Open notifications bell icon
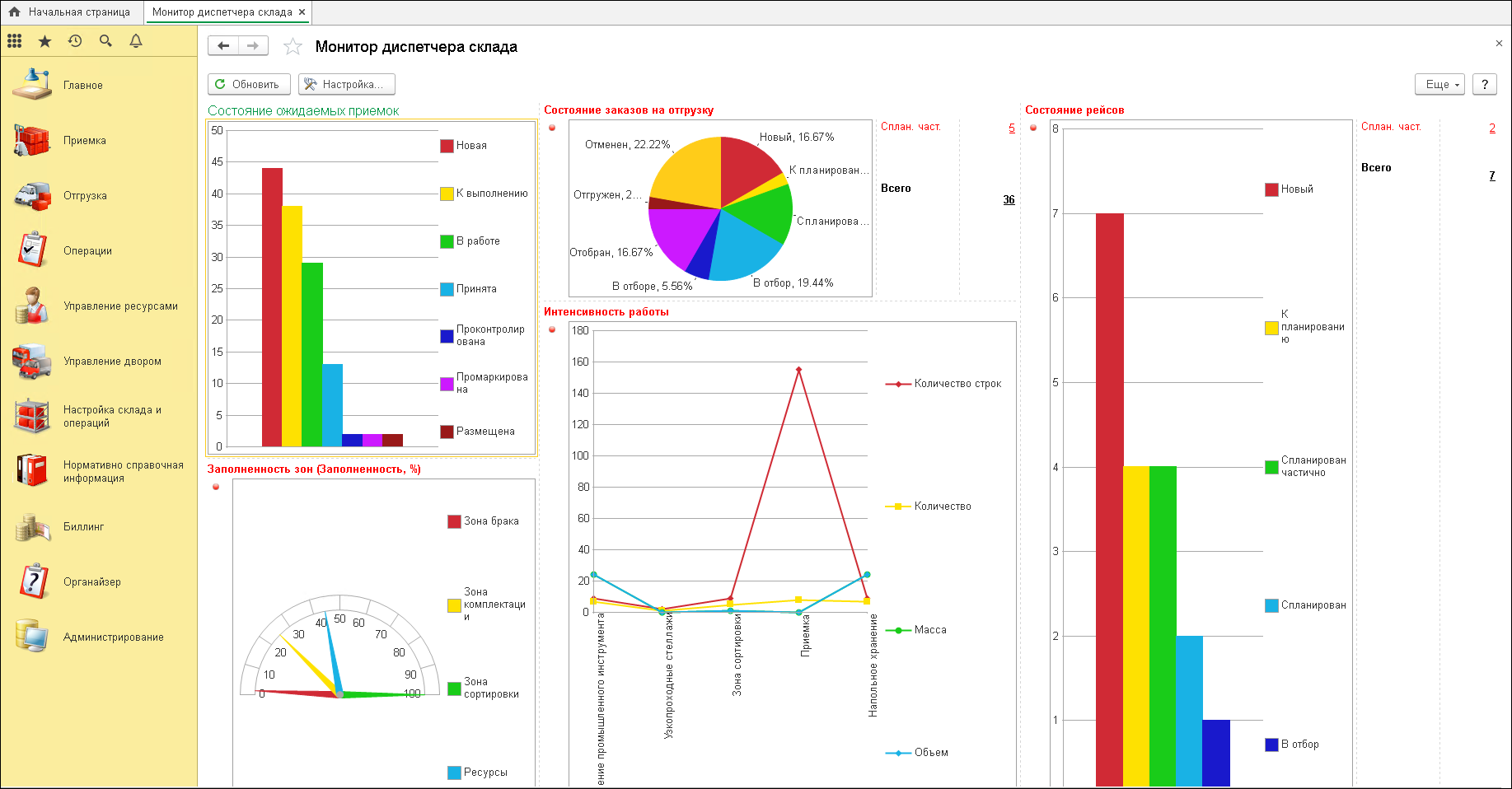This screenshot has width=1512, height=789. tap(136, 40)
